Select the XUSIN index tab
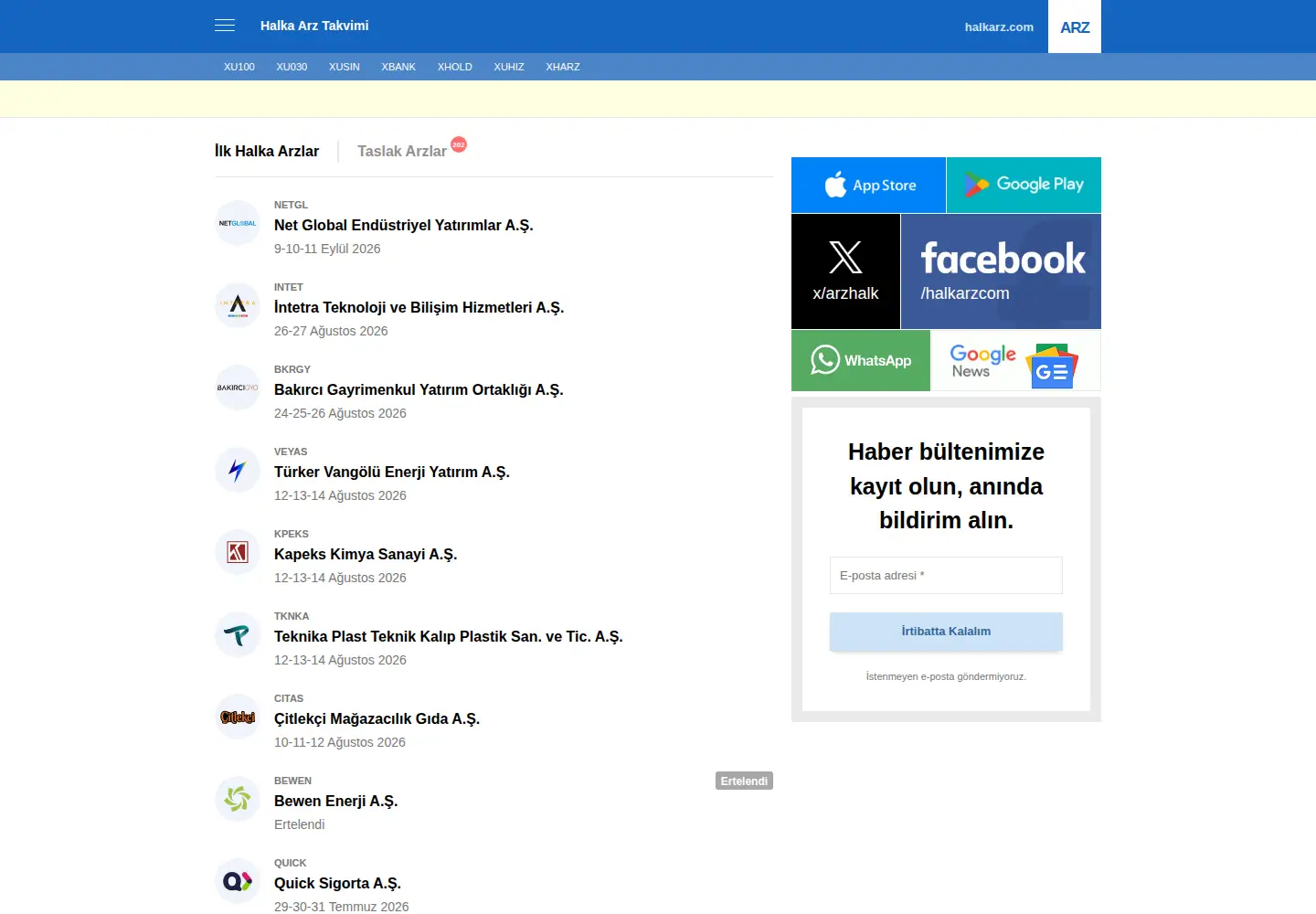1316x914 pixels. point(345,67)
